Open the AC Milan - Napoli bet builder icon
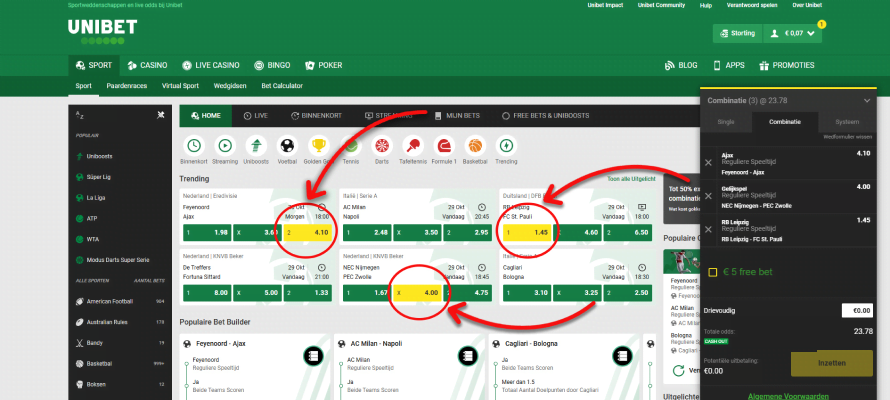 pyautogui.click(x=468, y=356)
